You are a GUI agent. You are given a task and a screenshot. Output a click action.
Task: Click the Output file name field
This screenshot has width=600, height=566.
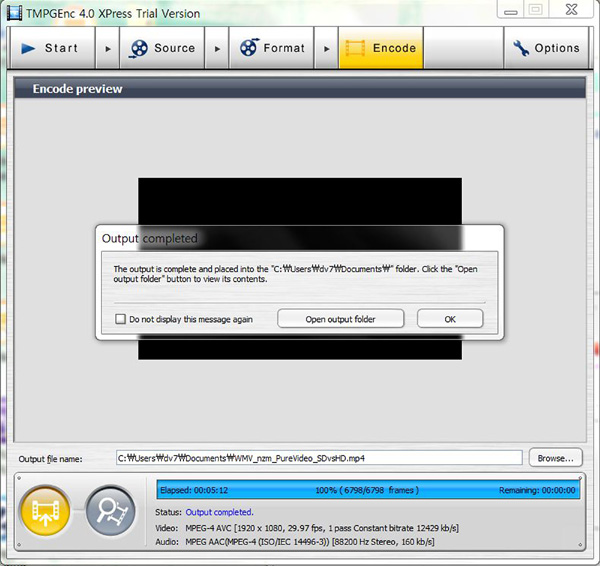click(319, 458)
